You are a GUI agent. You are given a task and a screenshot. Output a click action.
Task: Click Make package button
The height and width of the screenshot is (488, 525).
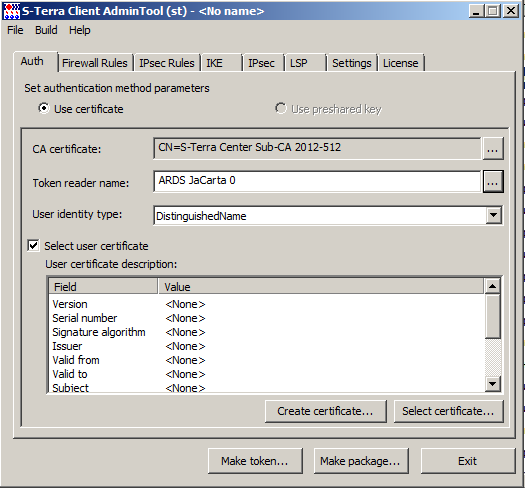[x=360, y=461]
